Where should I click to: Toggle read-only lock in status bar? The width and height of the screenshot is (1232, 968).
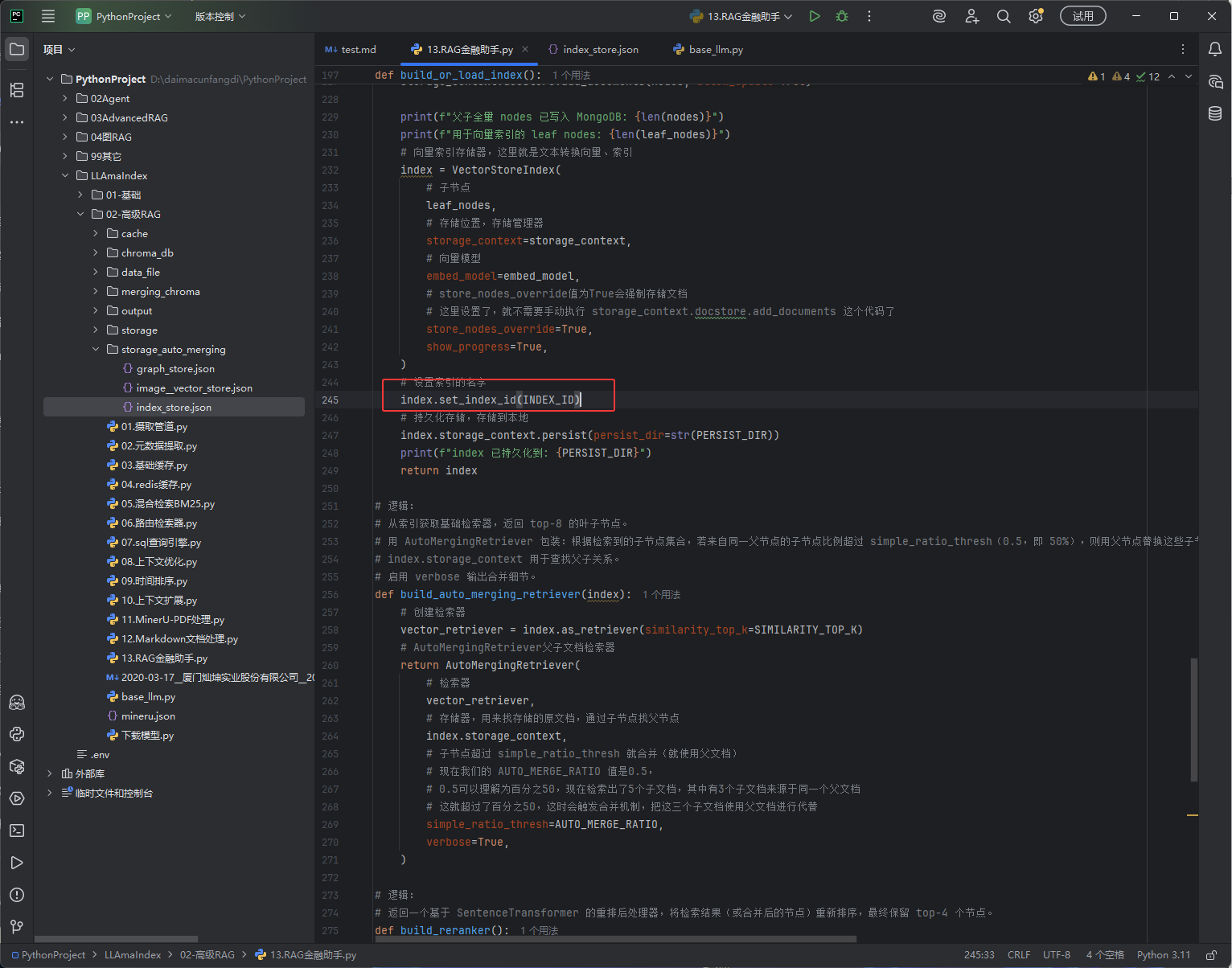point(1211,955)
